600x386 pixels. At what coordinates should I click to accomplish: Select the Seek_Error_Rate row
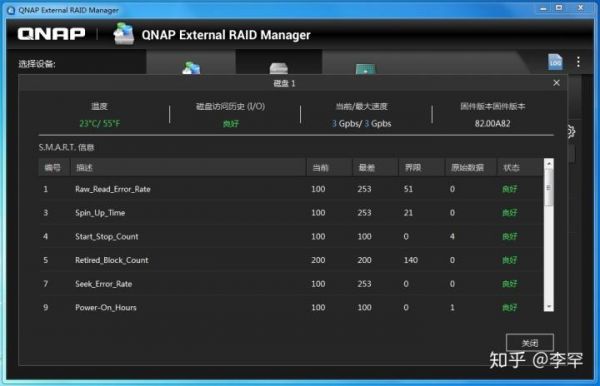coord(291,284)
